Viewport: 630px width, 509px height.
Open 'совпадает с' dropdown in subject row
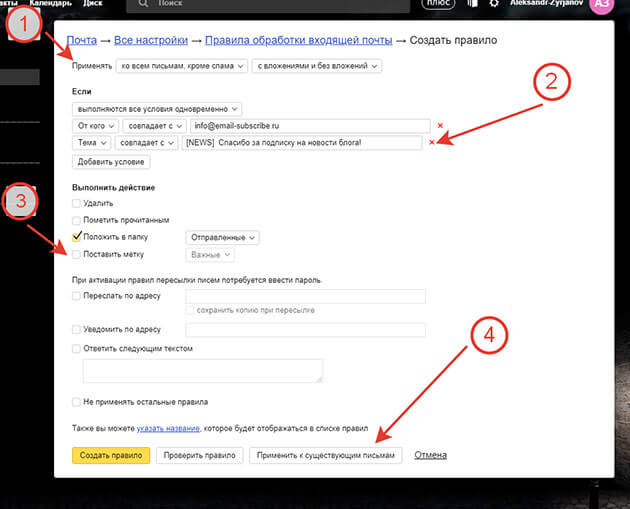[x=146, y=143]
